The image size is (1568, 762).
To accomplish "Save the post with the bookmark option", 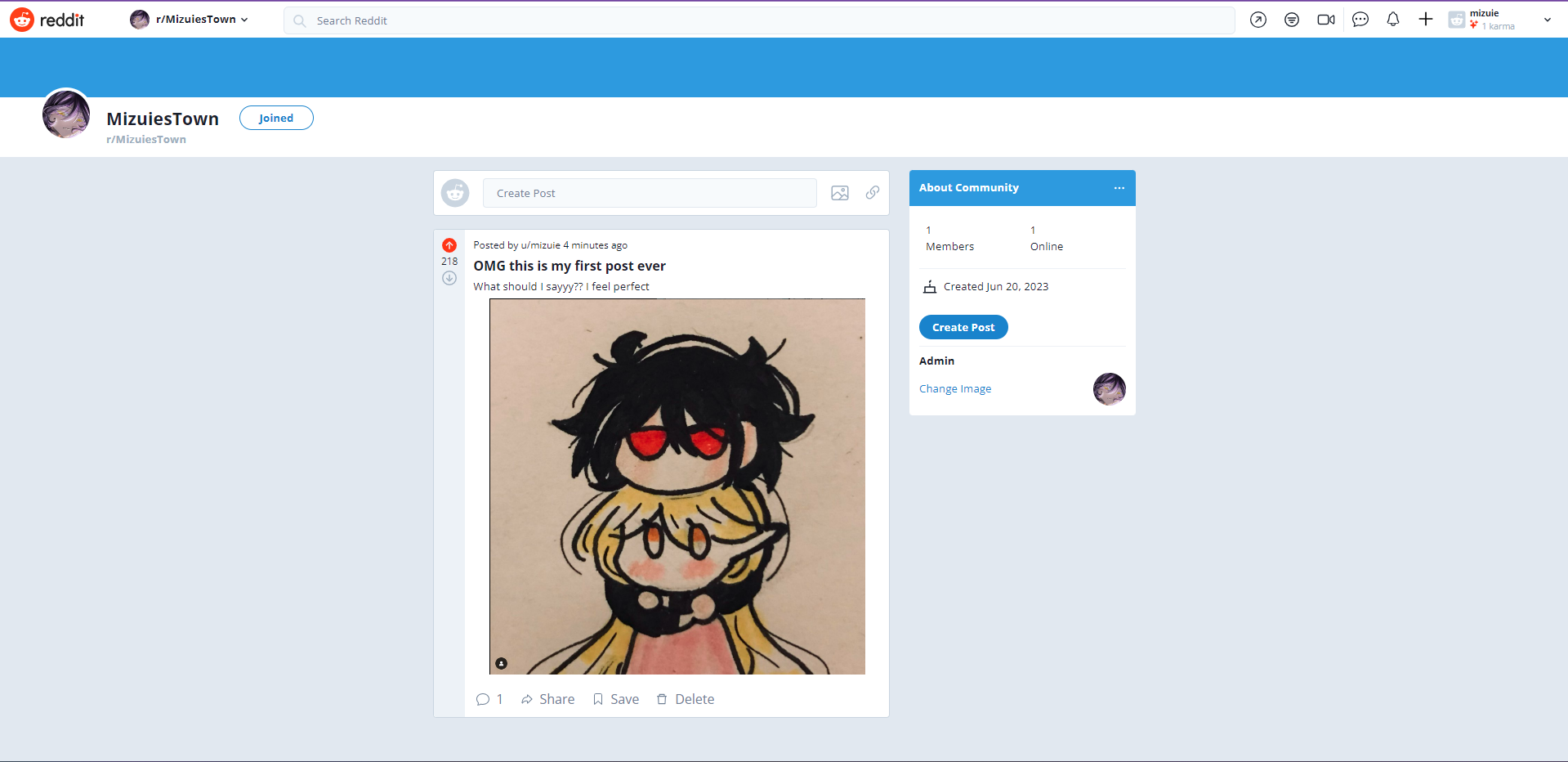I will pos(616,699).
